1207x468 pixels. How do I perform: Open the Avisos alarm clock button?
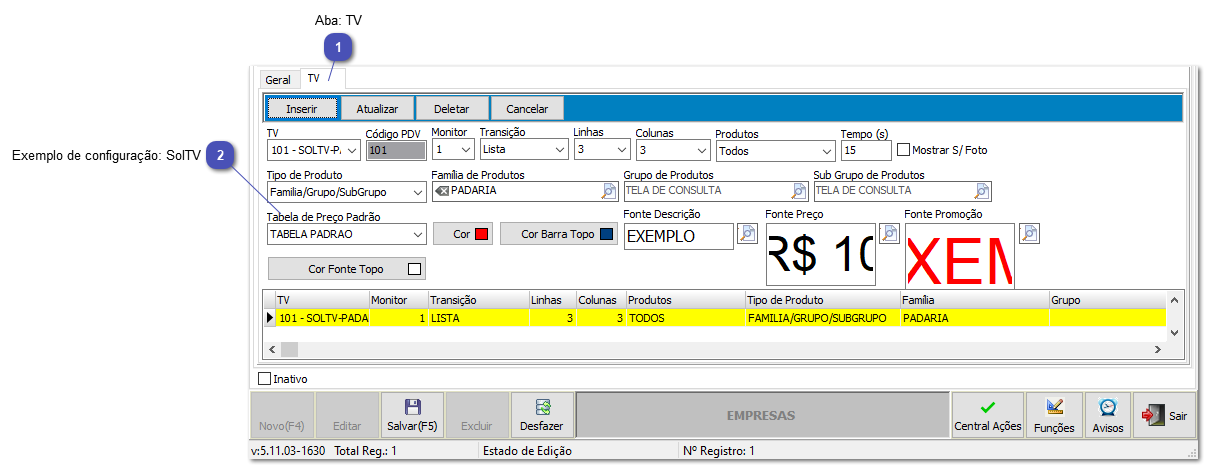pos(1107,415)
